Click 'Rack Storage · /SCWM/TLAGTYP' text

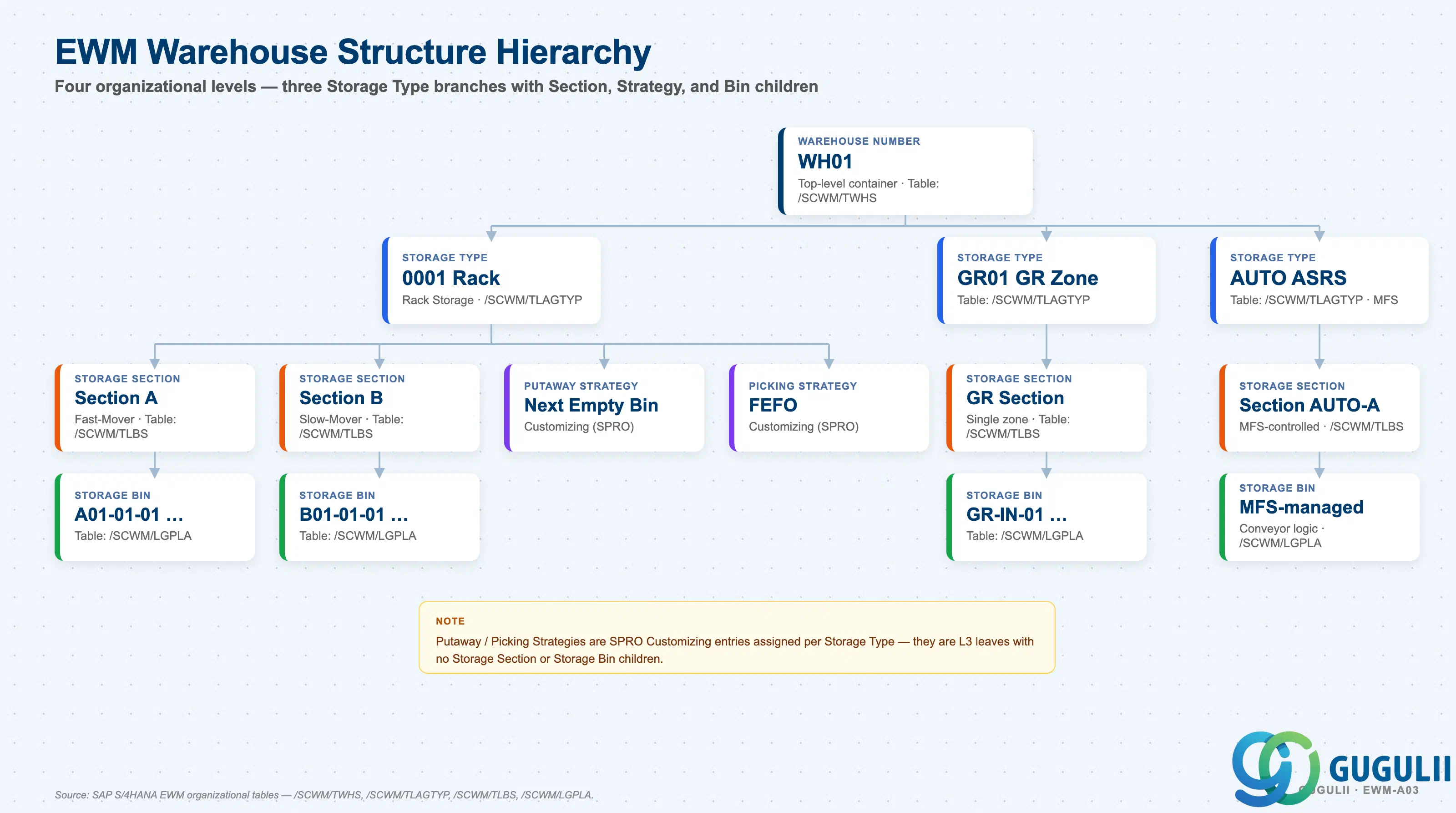click(x=492, y=300)
